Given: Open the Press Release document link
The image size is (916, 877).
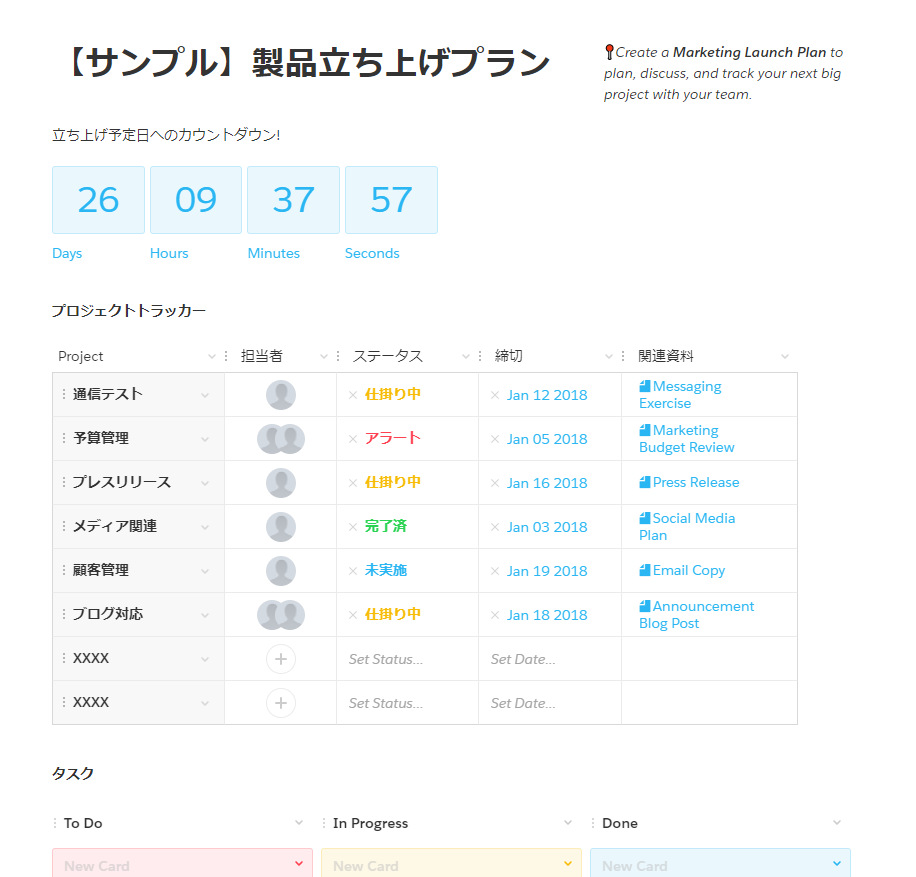Looking at the screenshot, I should (695, 482).
